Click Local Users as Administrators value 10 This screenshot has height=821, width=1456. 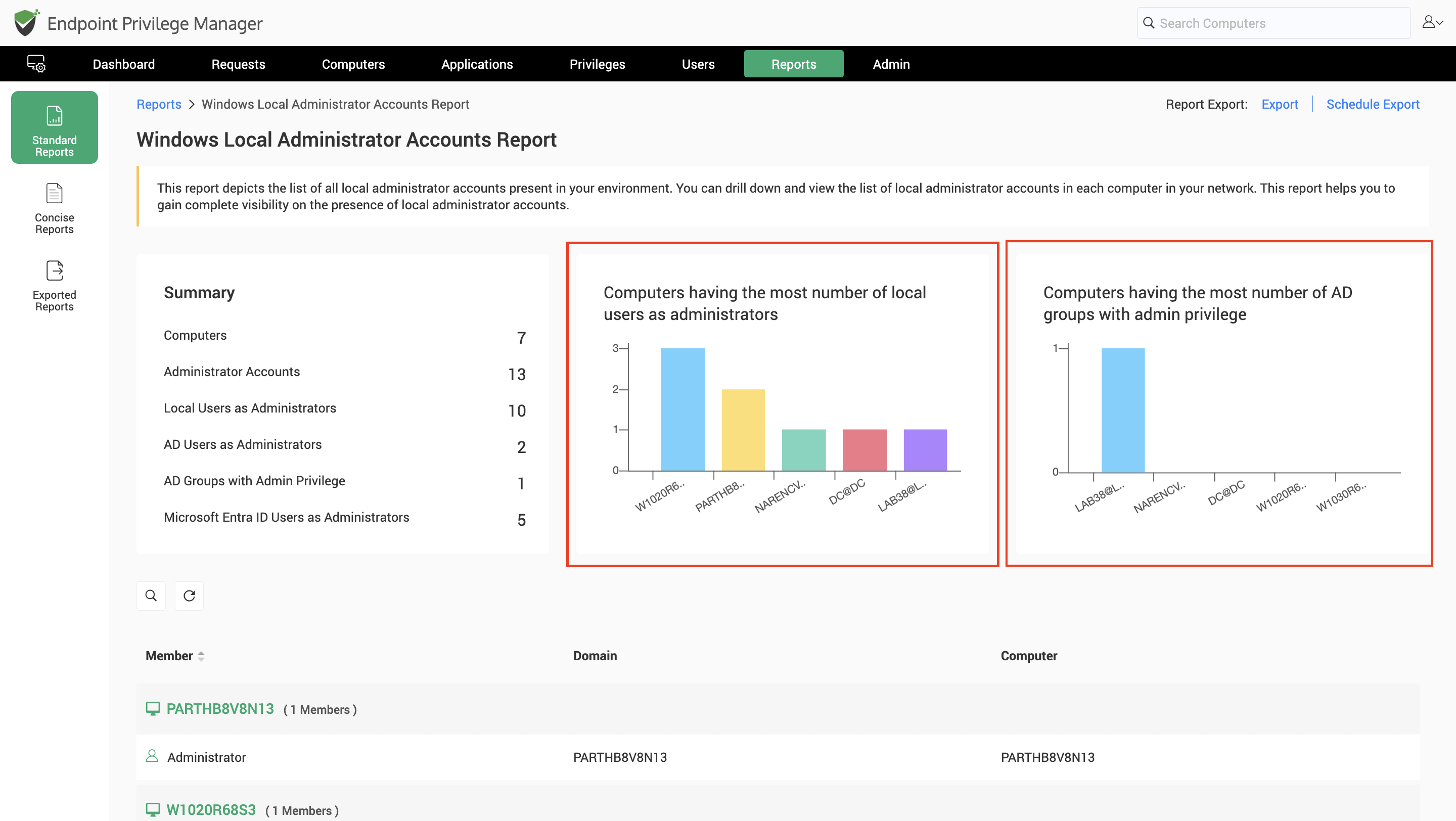point(517,411)
